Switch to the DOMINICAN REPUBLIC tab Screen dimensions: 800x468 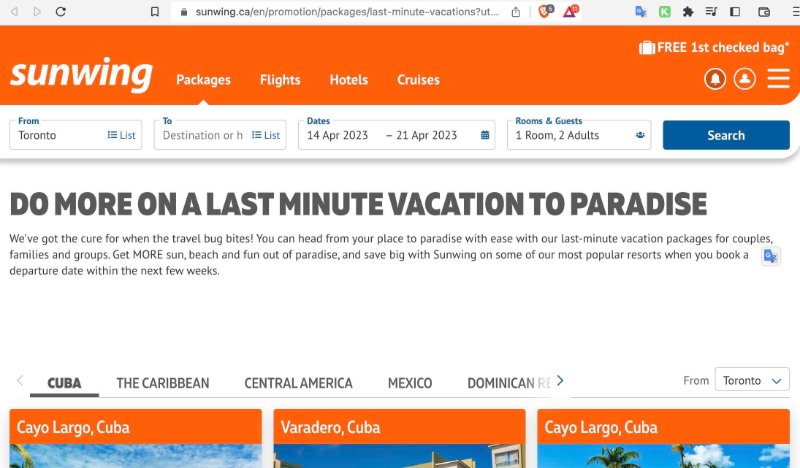coord(509,383)
